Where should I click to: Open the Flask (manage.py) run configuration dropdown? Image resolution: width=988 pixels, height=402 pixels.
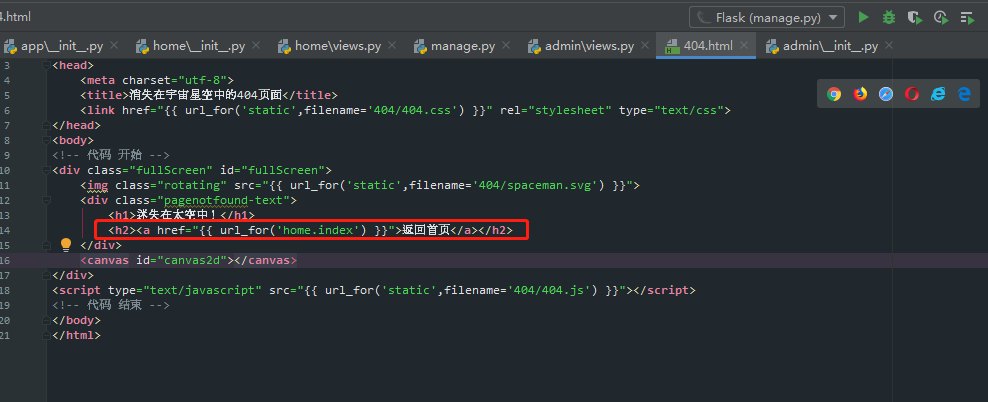(x=767, y=18)
